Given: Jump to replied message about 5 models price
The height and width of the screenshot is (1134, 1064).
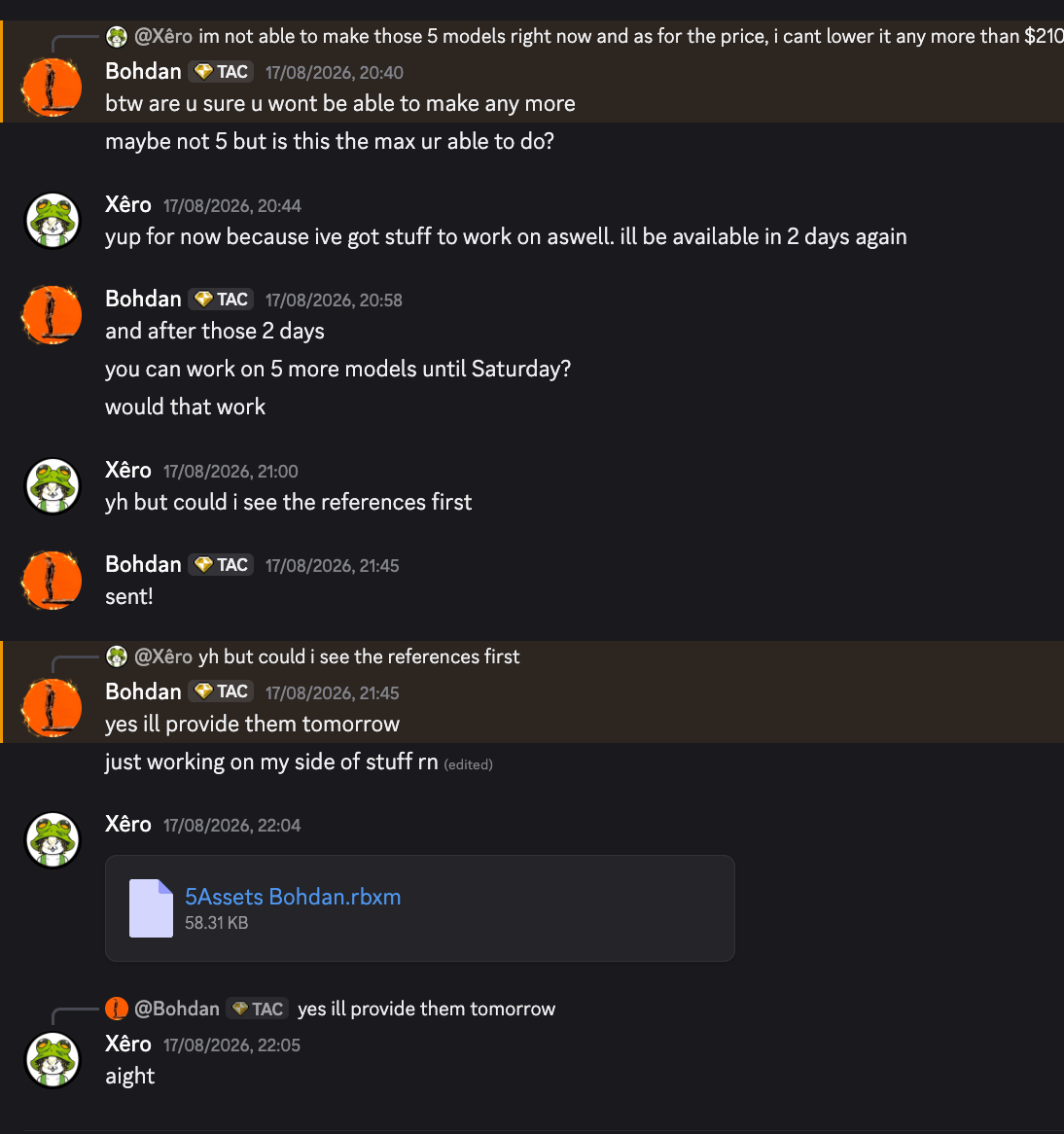Looking at the screenshot, I should coord(631,36).
